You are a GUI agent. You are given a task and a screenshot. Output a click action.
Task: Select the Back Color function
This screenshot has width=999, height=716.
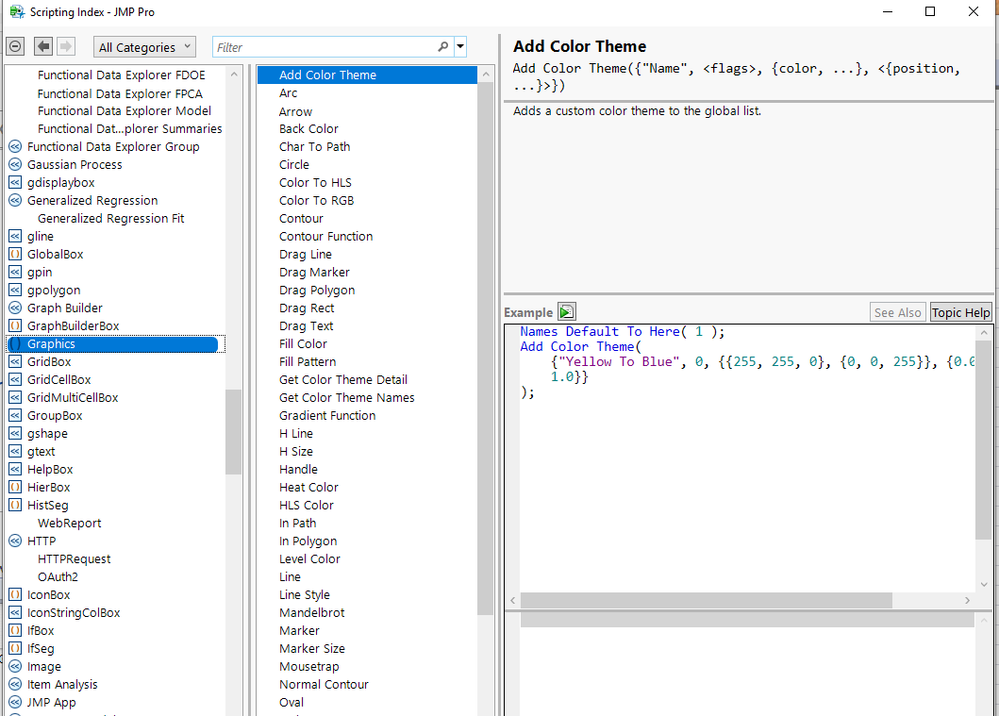pos(308,129)
